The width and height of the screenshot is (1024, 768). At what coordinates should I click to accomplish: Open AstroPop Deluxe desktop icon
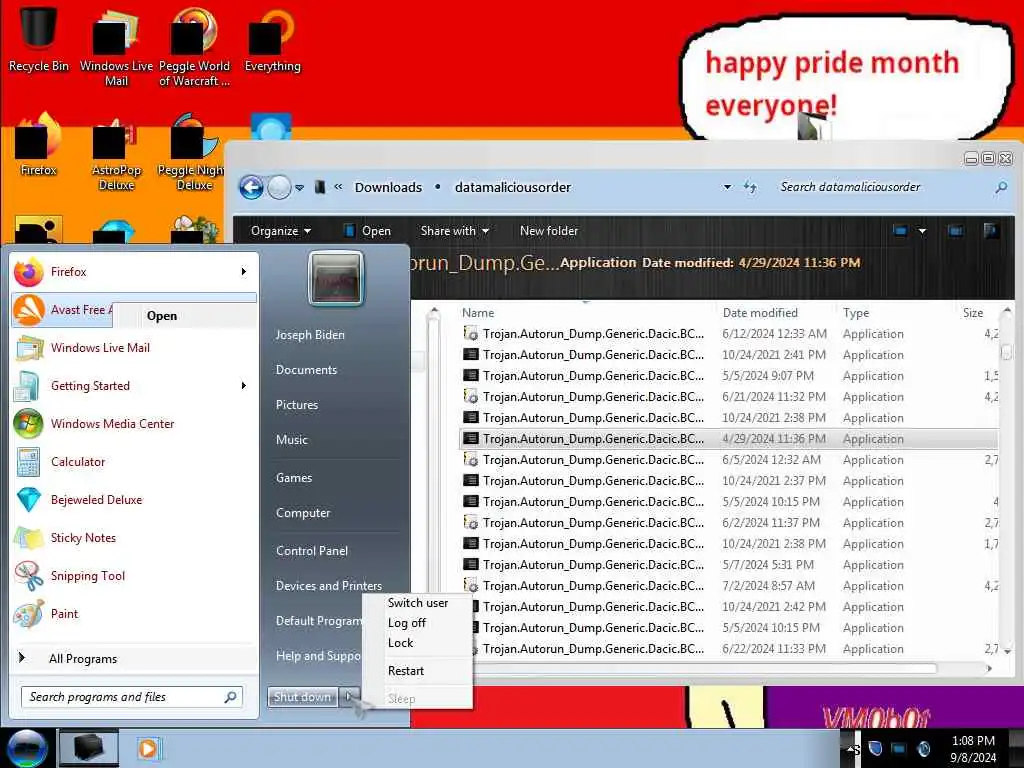point(116,153)
